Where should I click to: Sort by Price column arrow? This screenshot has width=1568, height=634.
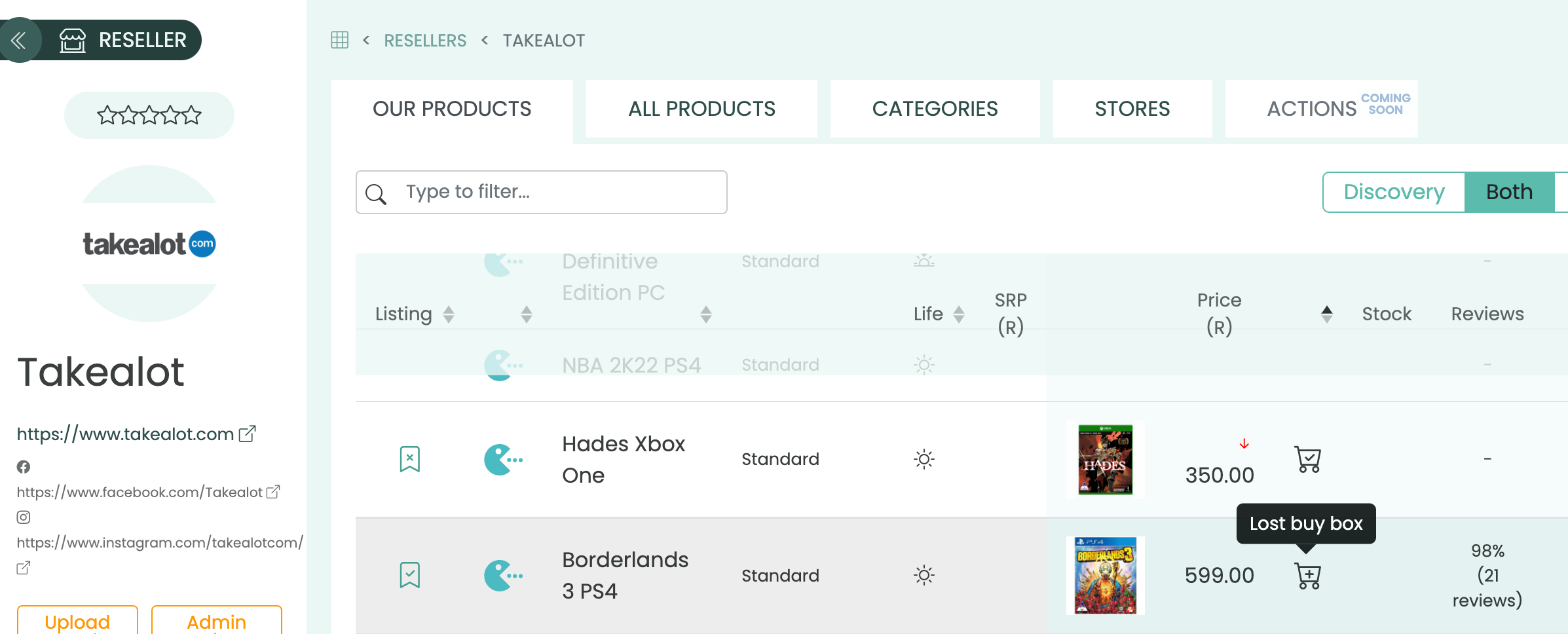(1326, 314)
